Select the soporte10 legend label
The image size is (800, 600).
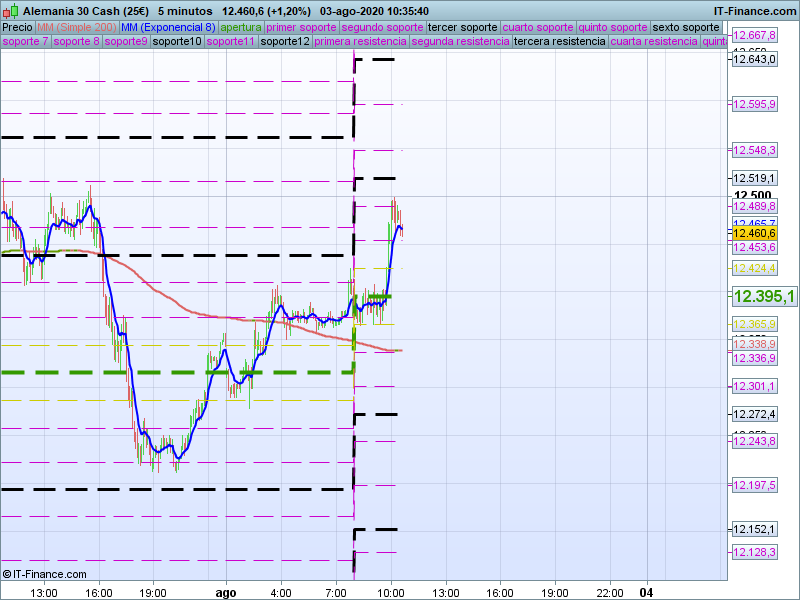177,42
